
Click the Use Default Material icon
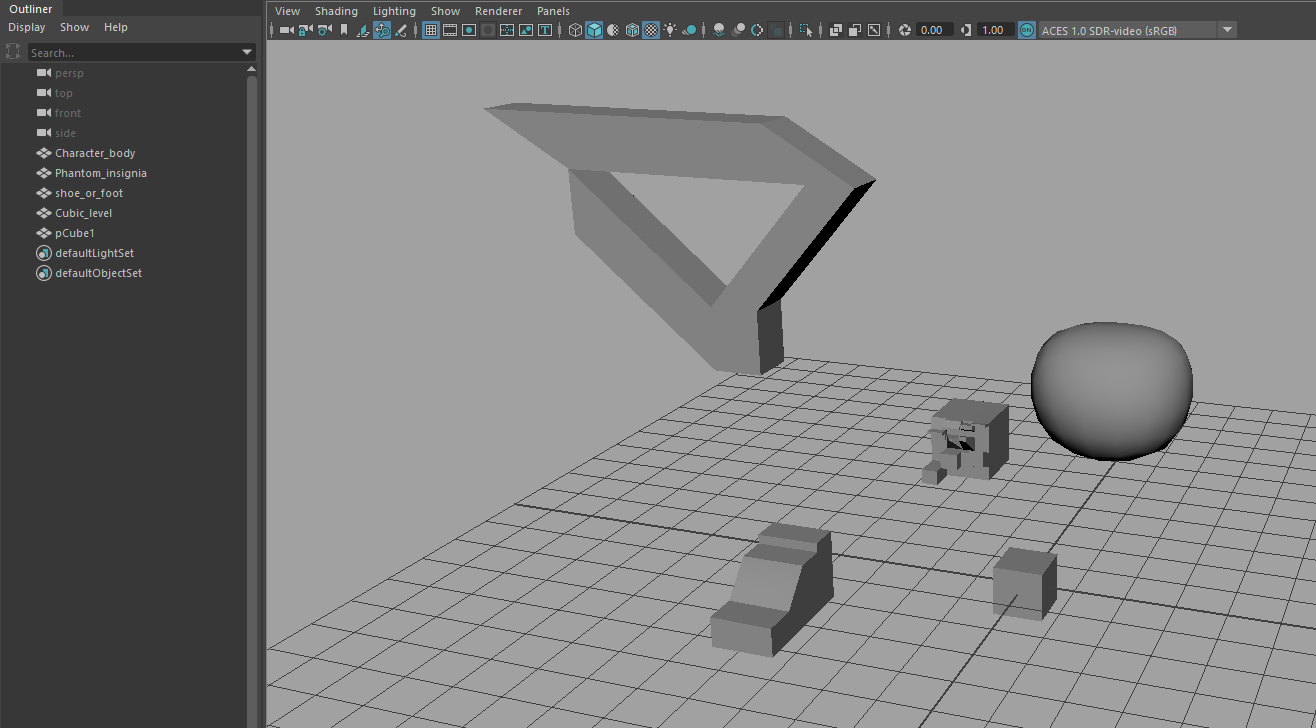pos(613,30)
